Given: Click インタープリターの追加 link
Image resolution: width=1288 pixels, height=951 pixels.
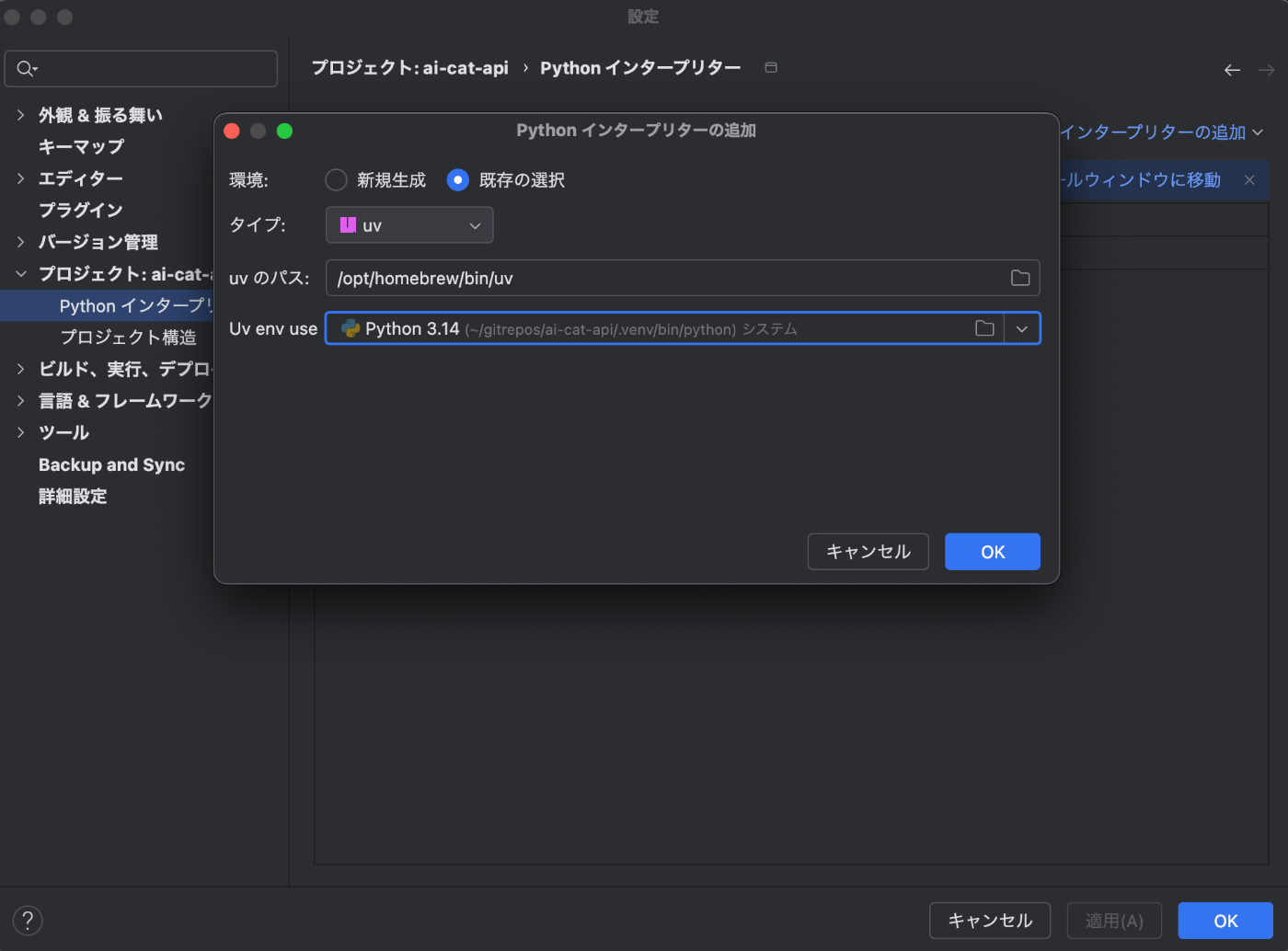Looking at the screenshot, I should tap(1161, 132).
